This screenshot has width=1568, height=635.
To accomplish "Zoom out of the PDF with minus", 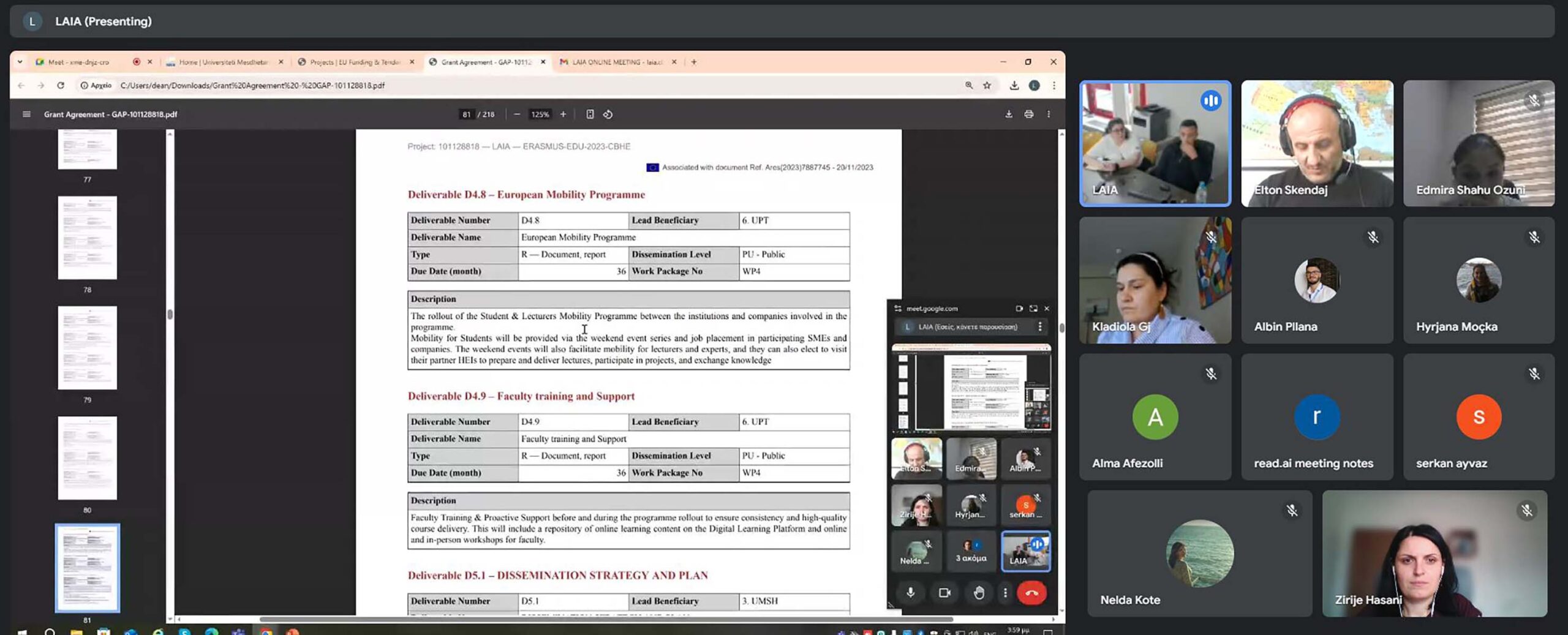I will coord(517,114).
